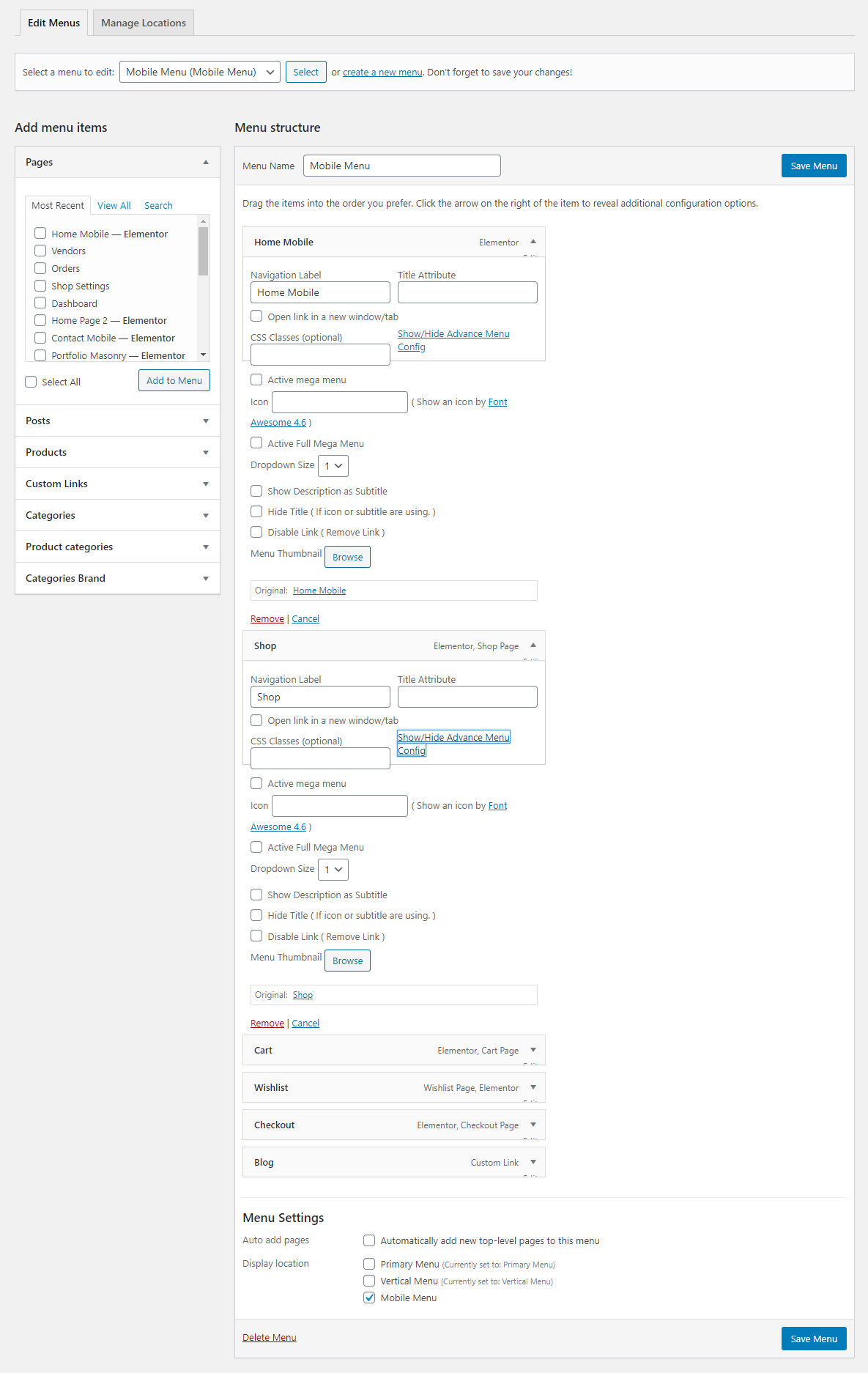Expand the Wishlist menu item arrow
The image size is (868, 1373).
(x=533, y=1087)
